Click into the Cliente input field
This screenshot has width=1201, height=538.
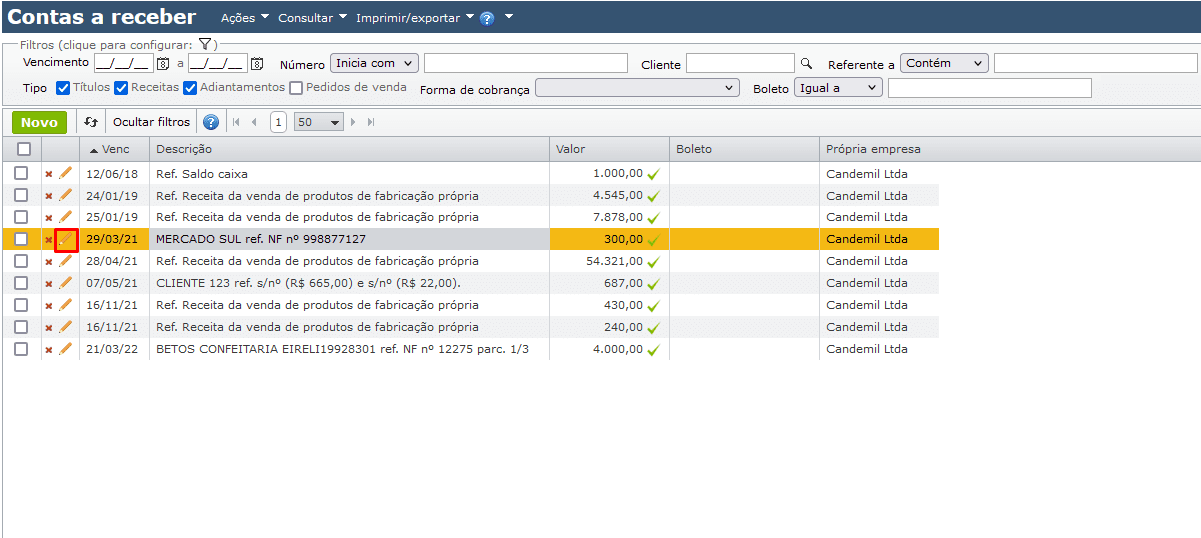739,64
